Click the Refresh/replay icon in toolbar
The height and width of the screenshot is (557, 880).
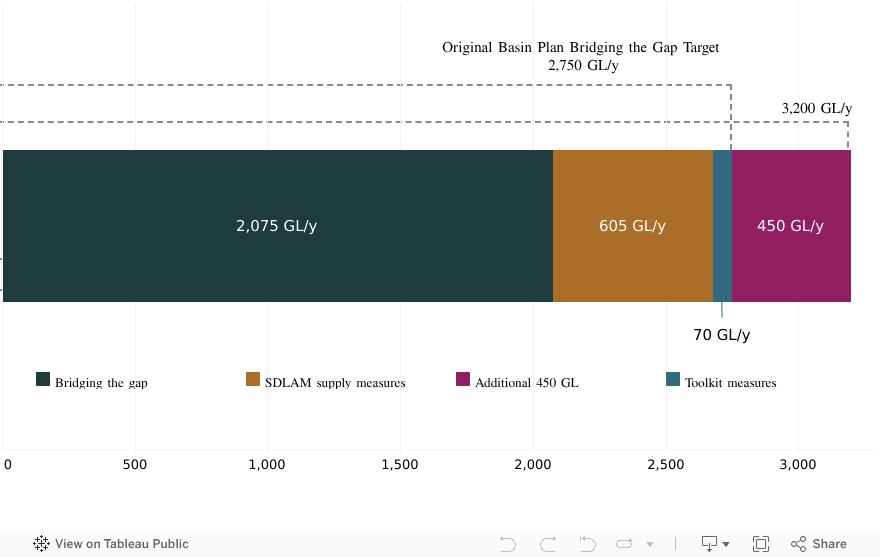(625, 544)
